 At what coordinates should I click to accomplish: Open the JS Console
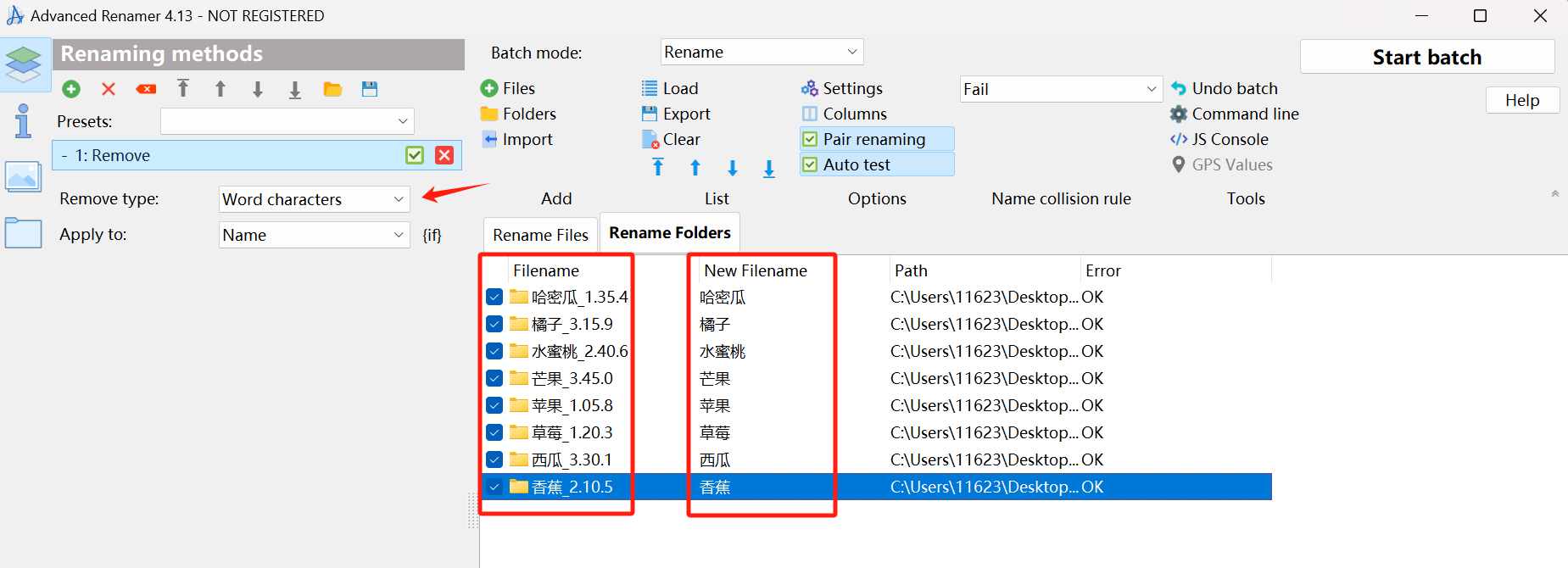tap(1219, 139)
